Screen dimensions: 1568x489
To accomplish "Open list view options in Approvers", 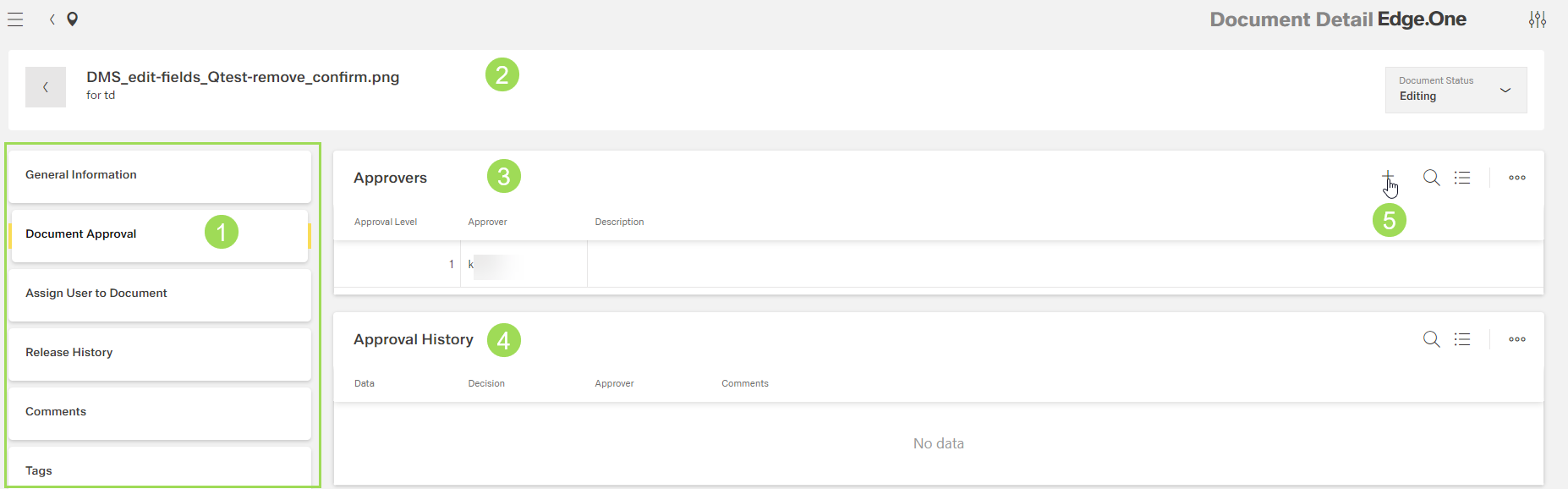I will click(1462, 178).
